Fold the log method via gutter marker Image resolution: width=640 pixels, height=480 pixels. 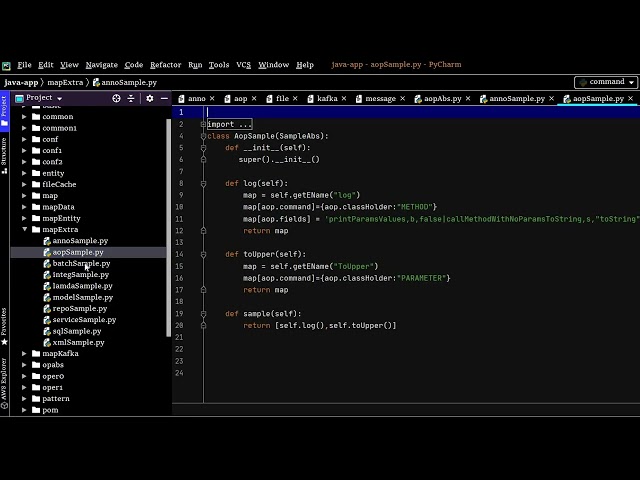[203, 184]
